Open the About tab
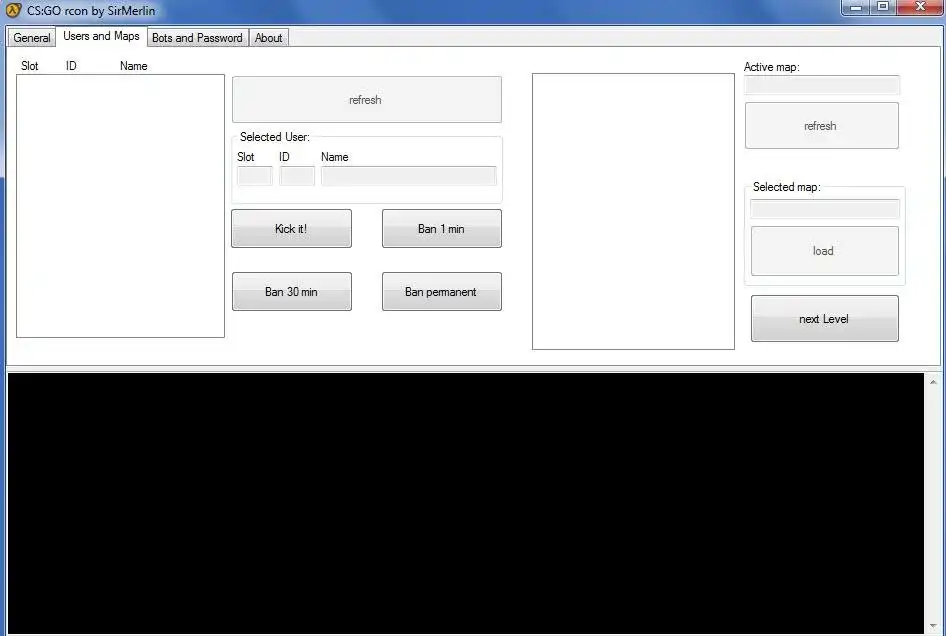This screenshot has height=636, width=946. (268, 37)
